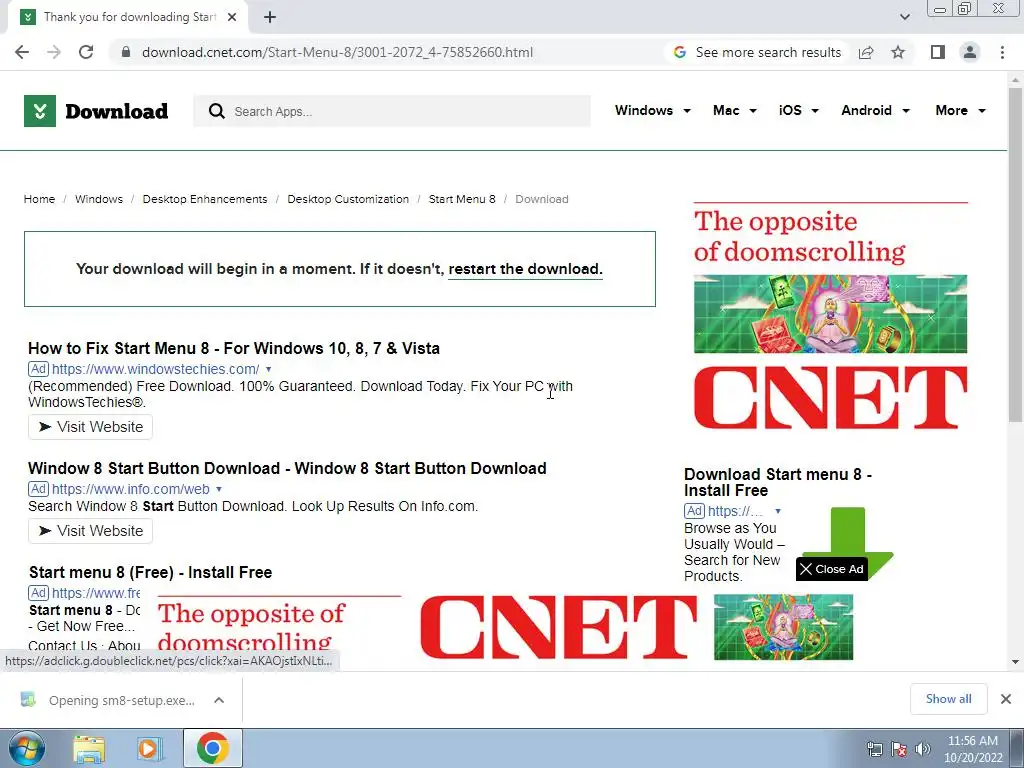Expand the Android menu dropdown
This screenshot has height=768, width=1024.
pyautogui.click(x=875, y=110)
